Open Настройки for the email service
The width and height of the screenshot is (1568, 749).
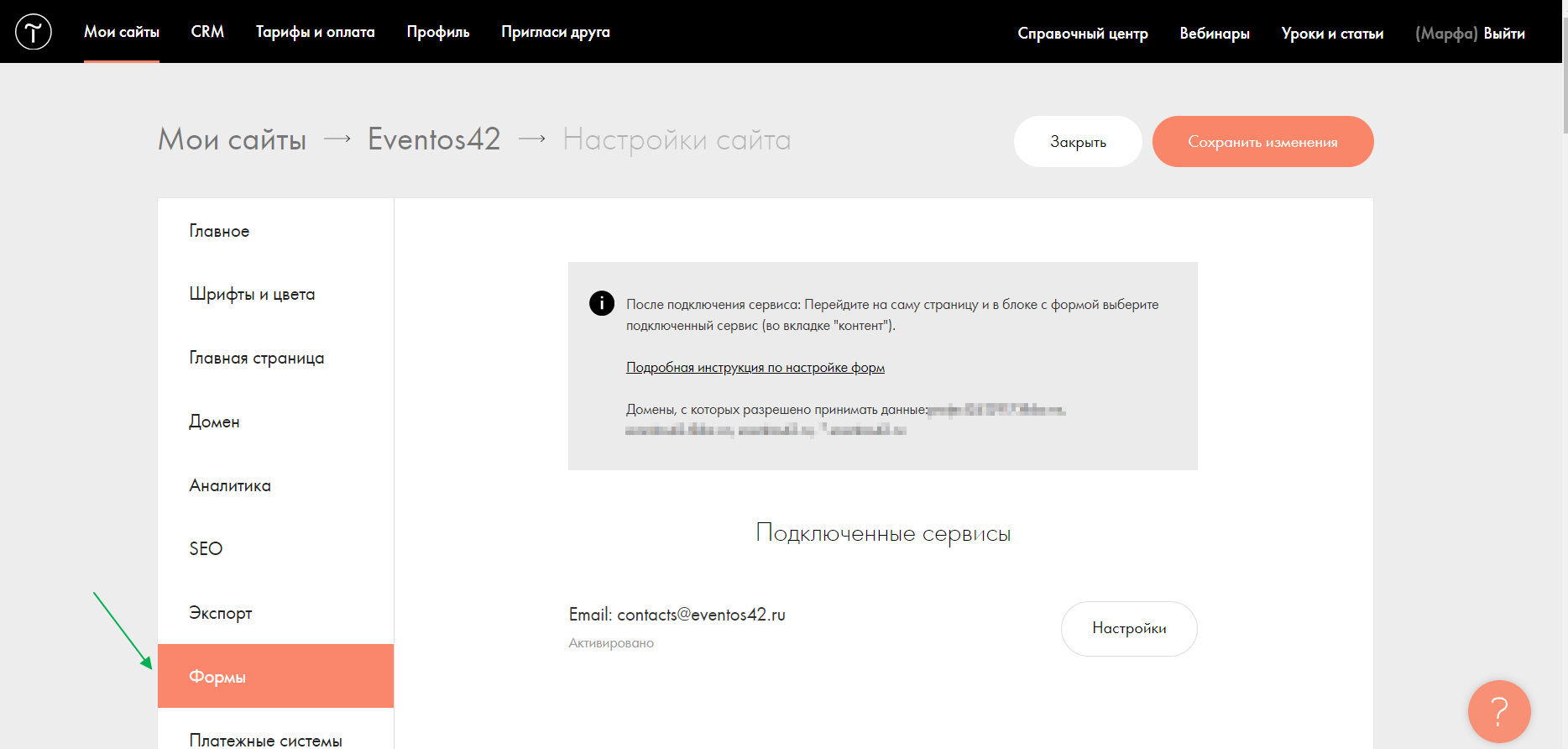coord(1128,629)
